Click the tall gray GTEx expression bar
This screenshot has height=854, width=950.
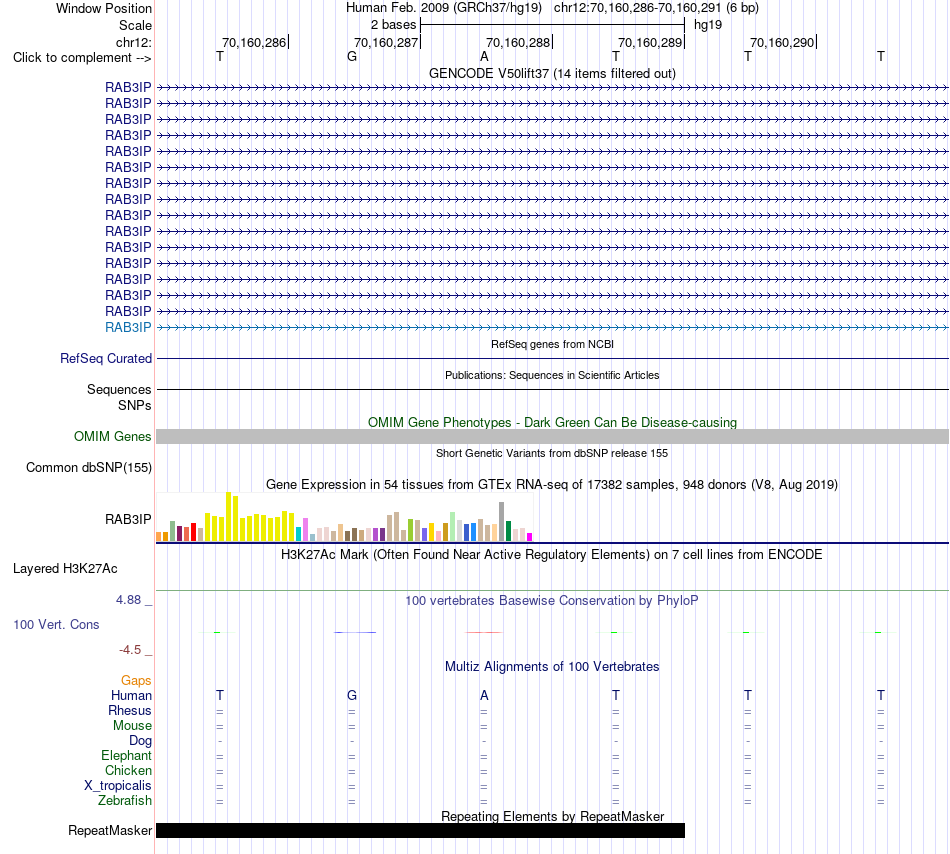(x=501, y=521)
